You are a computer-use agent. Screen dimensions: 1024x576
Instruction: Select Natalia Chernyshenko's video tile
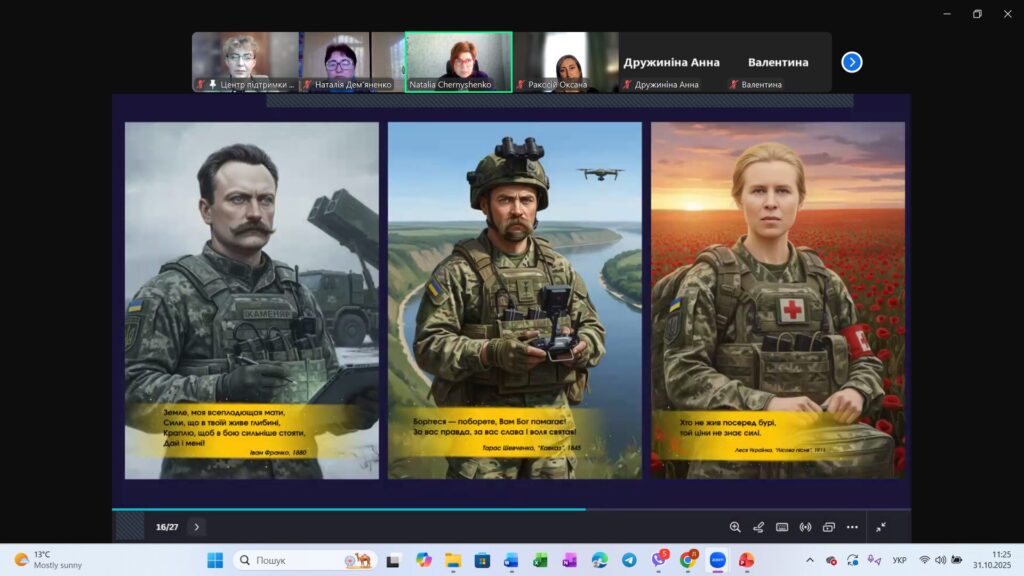(458, 62)
